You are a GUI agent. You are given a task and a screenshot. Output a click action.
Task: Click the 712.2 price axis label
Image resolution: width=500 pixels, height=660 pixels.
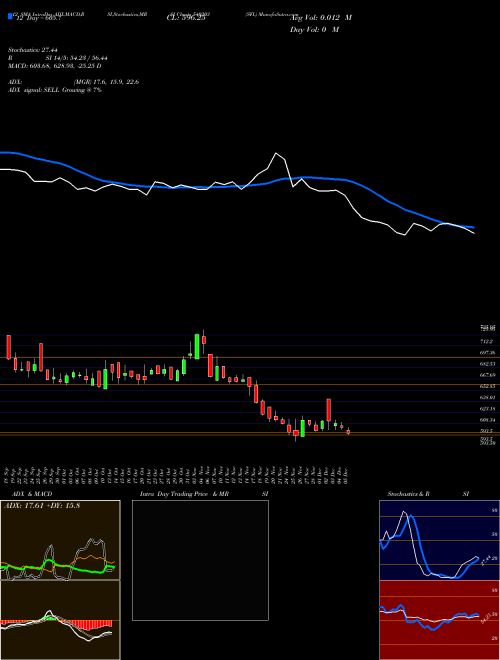click(x=489, y=341)
